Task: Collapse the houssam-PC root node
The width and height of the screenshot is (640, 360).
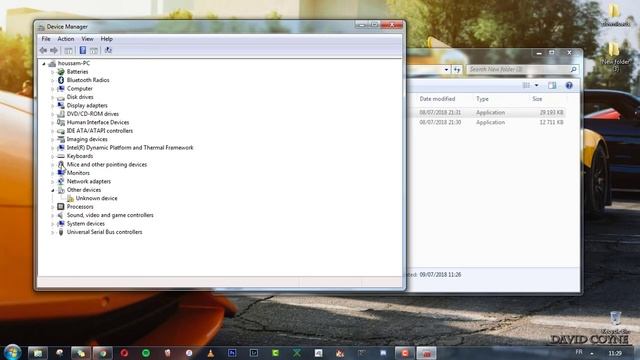Action: 44,63
